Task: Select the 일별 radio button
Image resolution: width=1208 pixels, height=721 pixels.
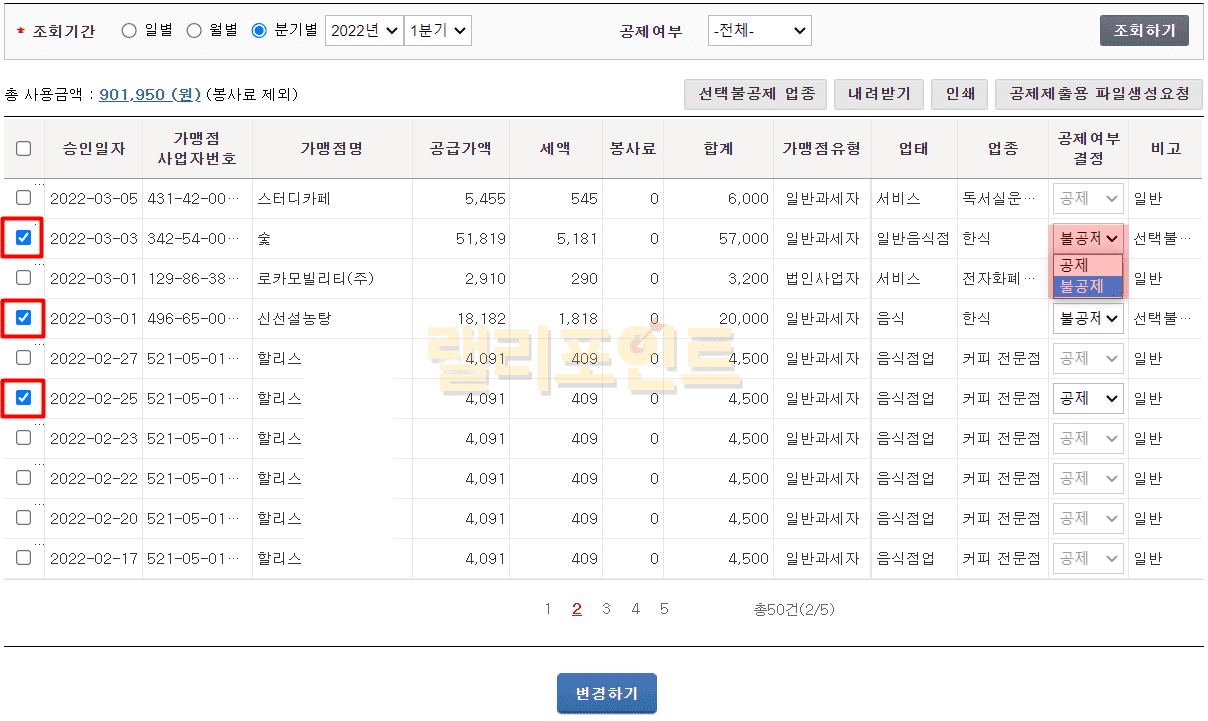Action: click(x=129, y=30)
